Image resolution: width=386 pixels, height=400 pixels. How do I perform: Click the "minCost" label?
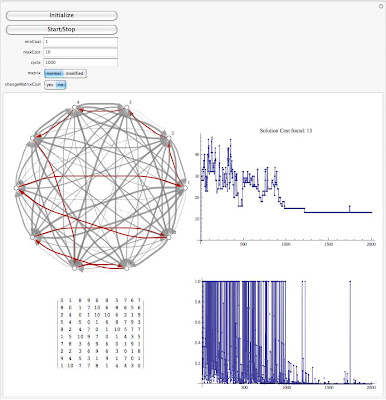coord(33,42)
